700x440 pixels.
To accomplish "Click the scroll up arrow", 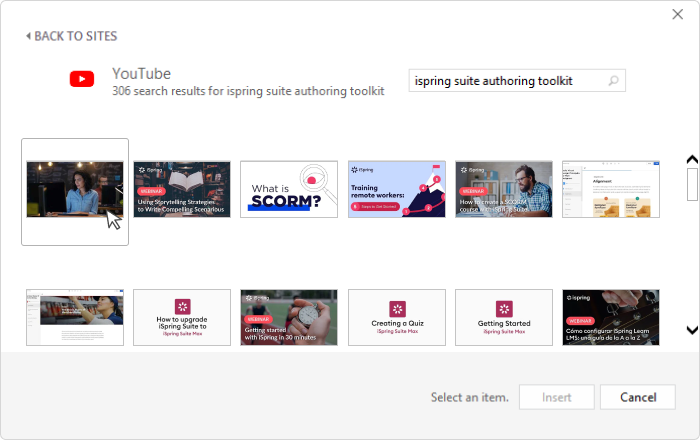I will [692, 160].
